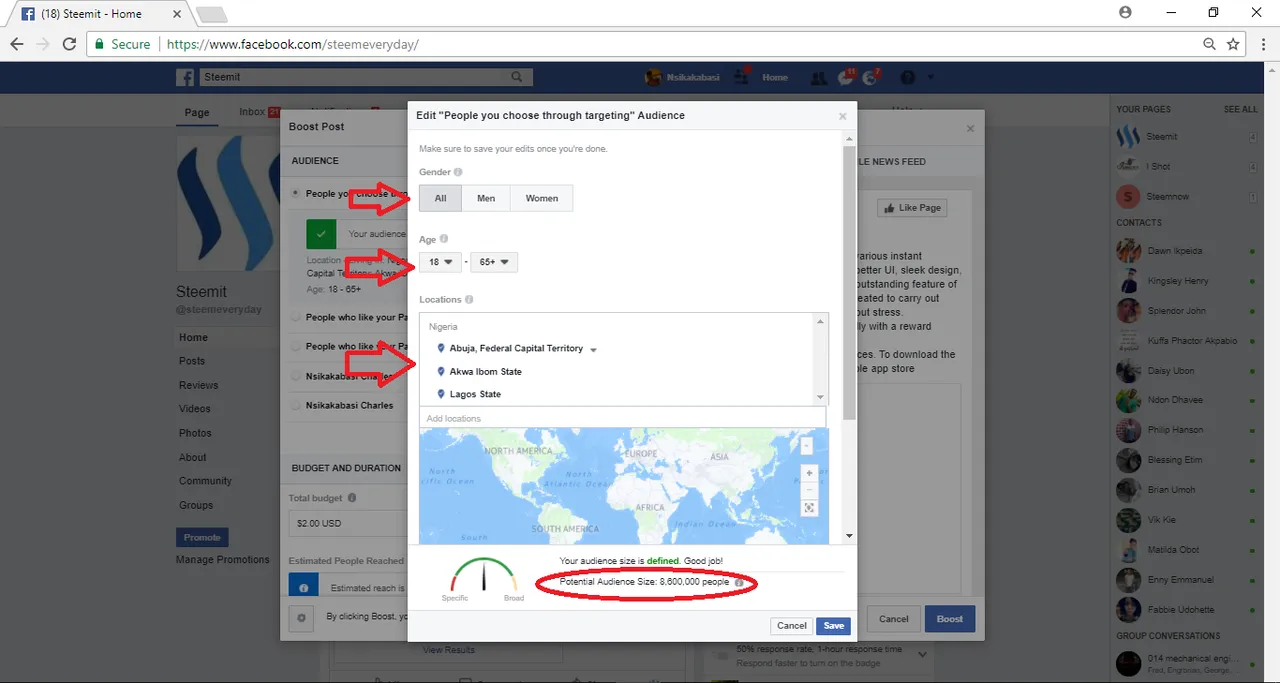1280x683 pixels.
Task: Click map fit-to-locations icon
Action: click(810, 508)
